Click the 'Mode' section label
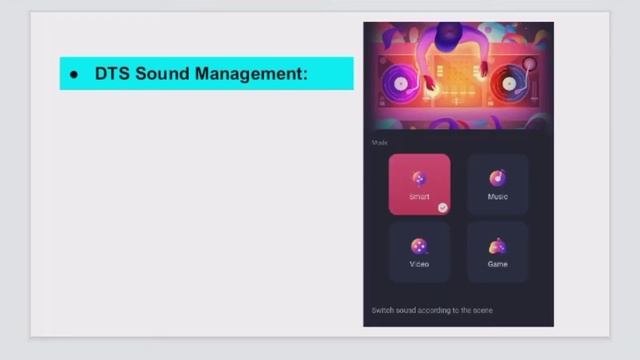 coord(380,142)
